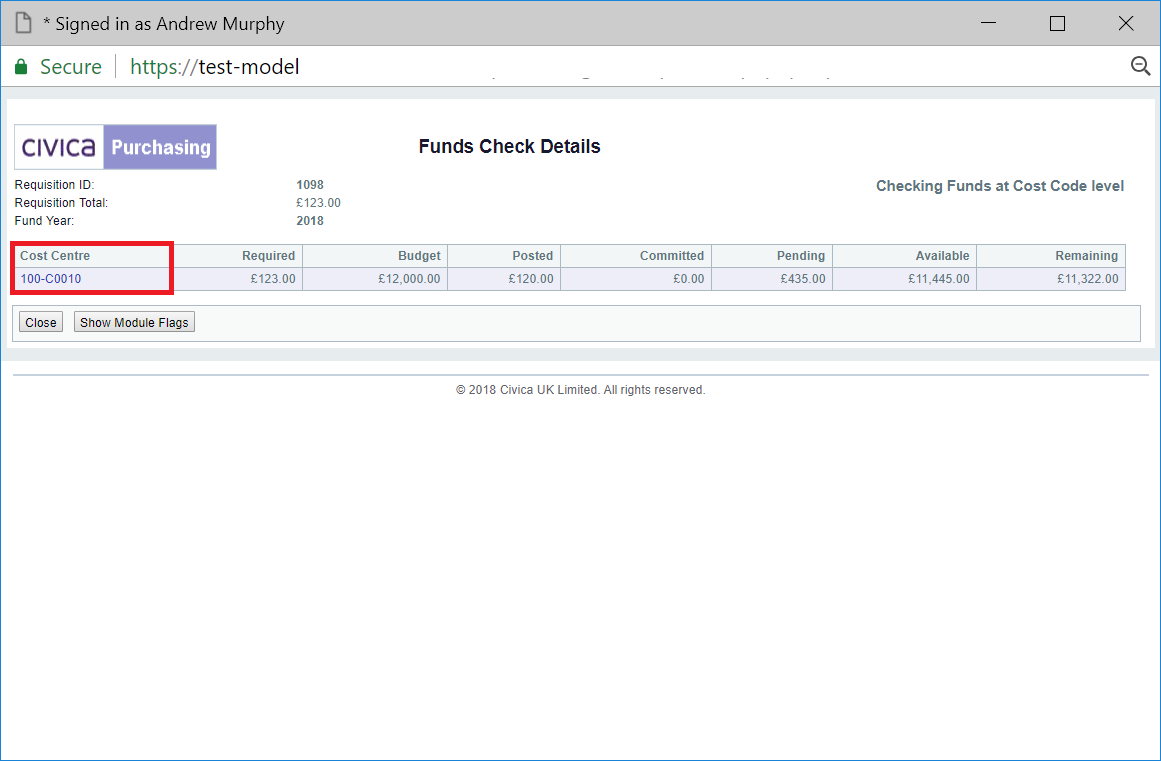Click the https://test-model address field
The height and width of the screenshot is (761, 1161).
(x=215, y=67)
